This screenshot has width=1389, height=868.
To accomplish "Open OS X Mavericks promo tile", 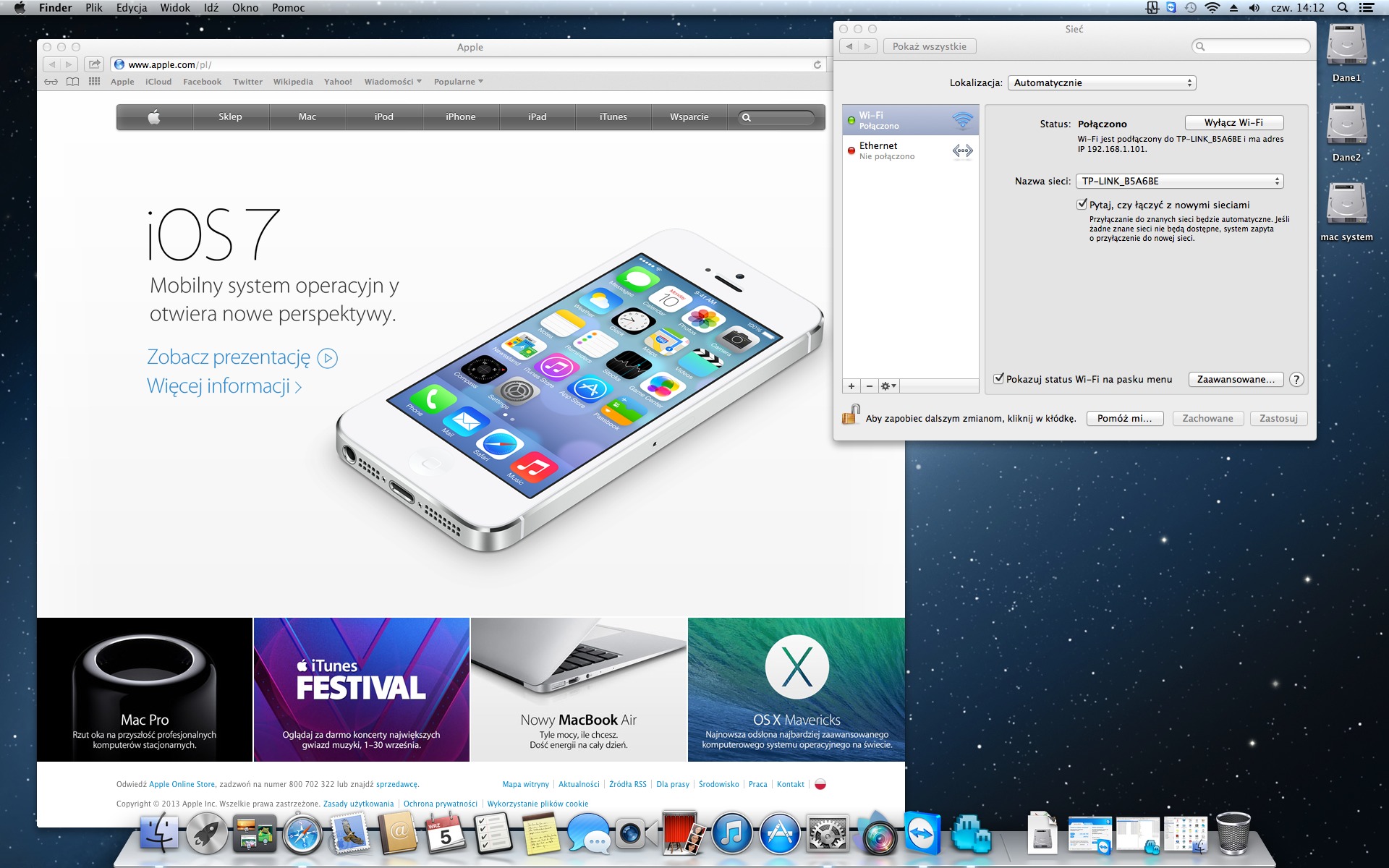I will pyautogui.click(x=797, y=689).
